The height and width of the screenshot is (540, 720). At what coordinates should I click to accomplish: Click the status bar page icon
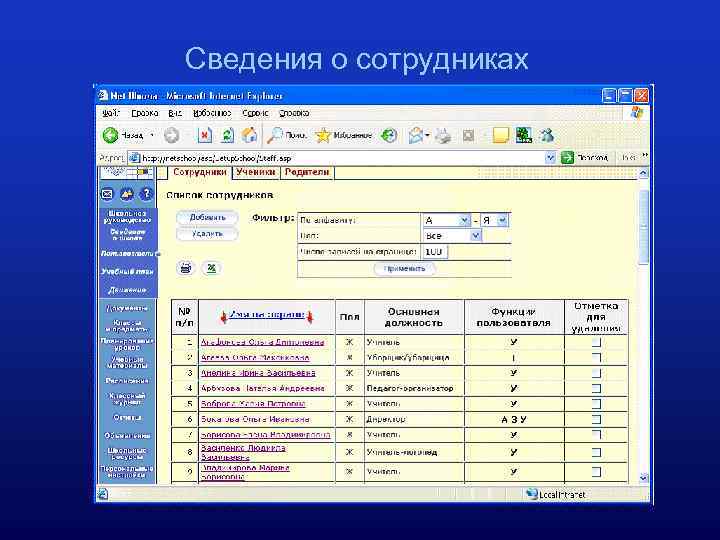point(103,494)
